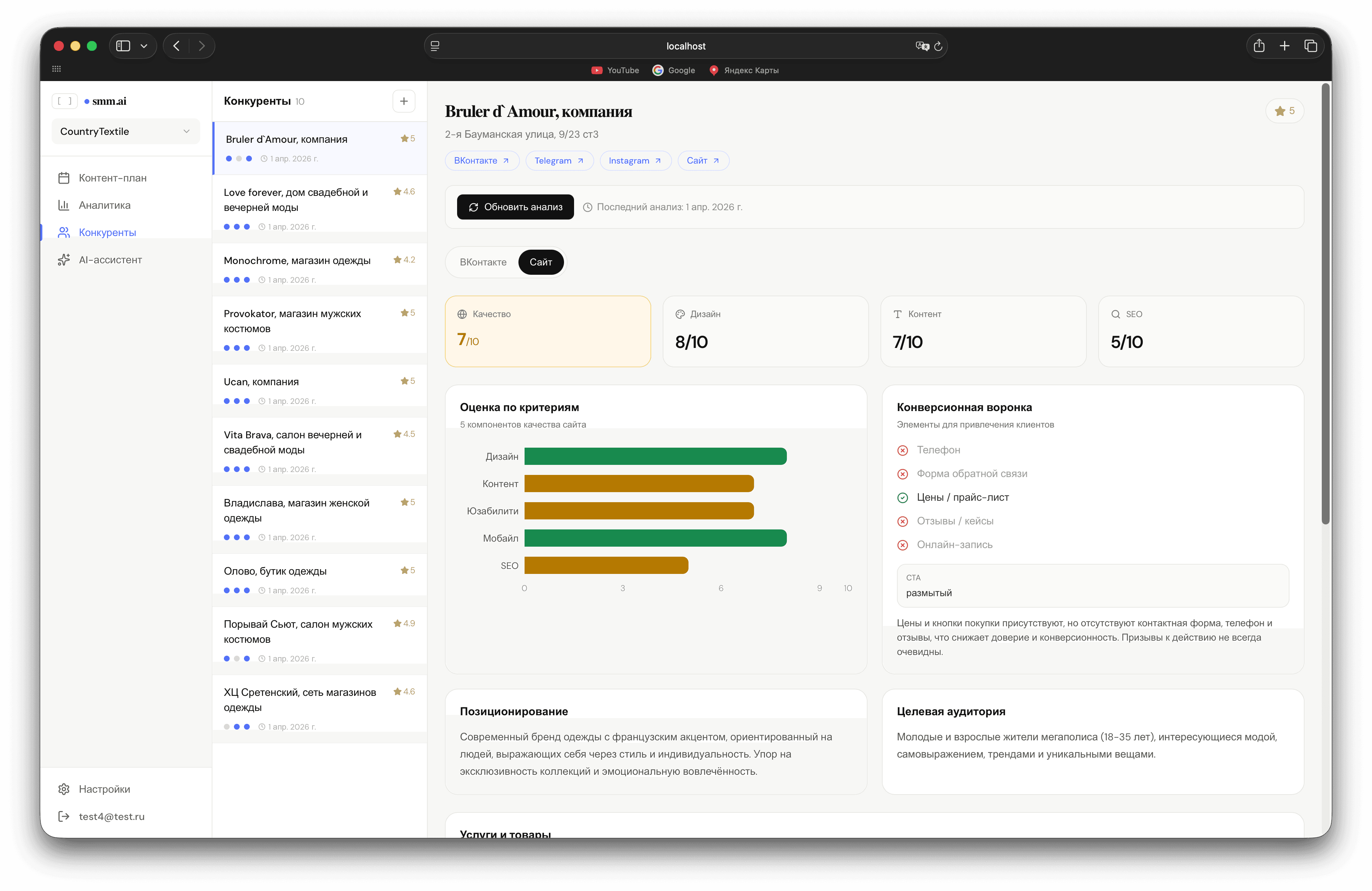The width and height of the screenshot is (1372, 891).
Task: Reload the page with the refresh icon
Action: 939,46
